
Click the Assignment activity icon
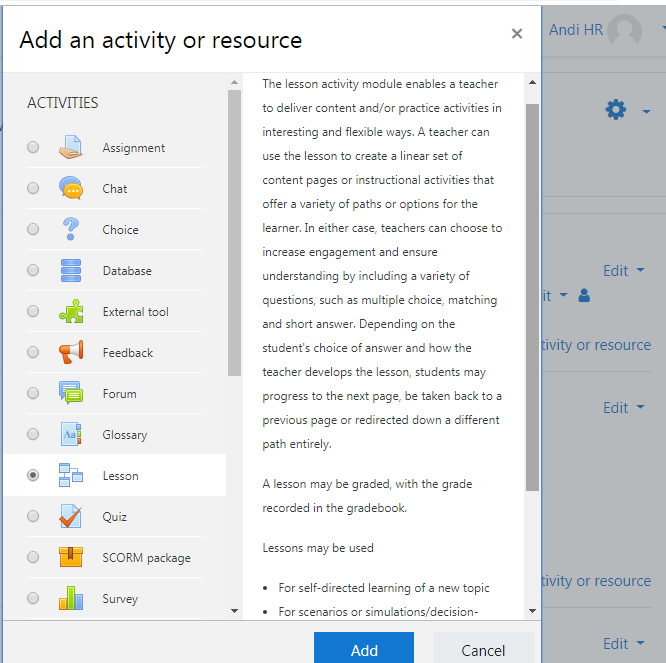pos(71,147)
